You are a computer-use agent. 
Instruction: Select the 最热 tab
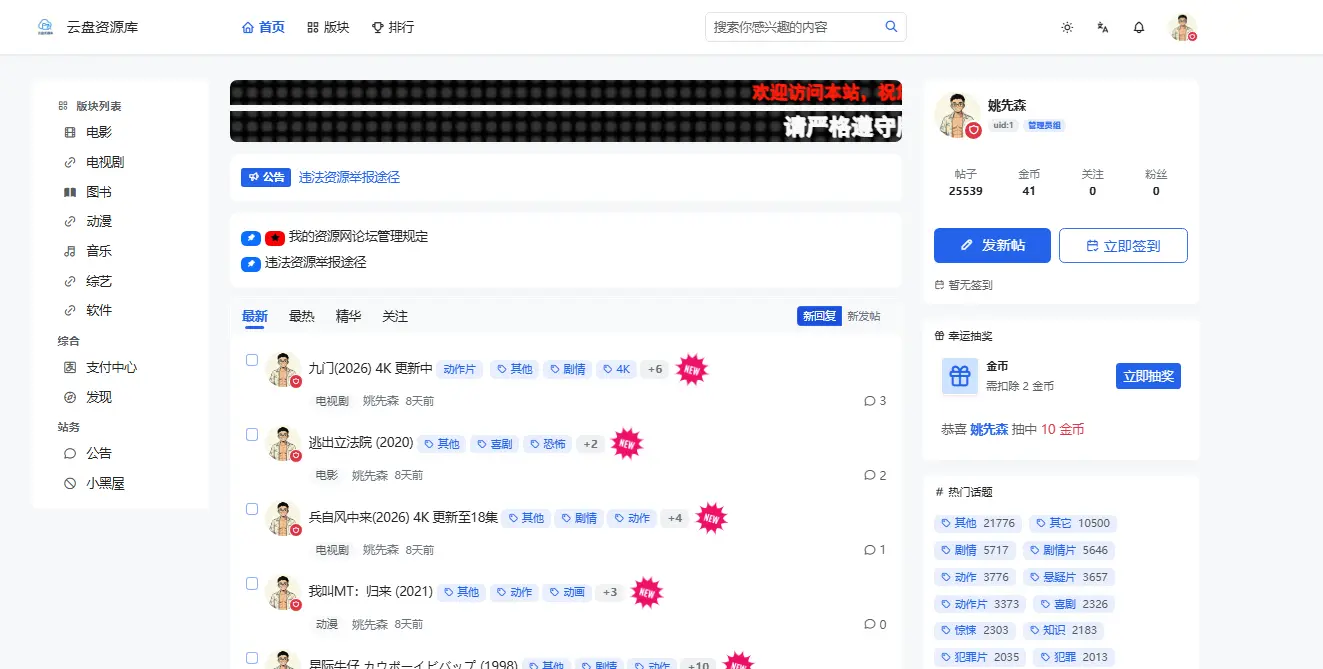(x=302, y=316)
